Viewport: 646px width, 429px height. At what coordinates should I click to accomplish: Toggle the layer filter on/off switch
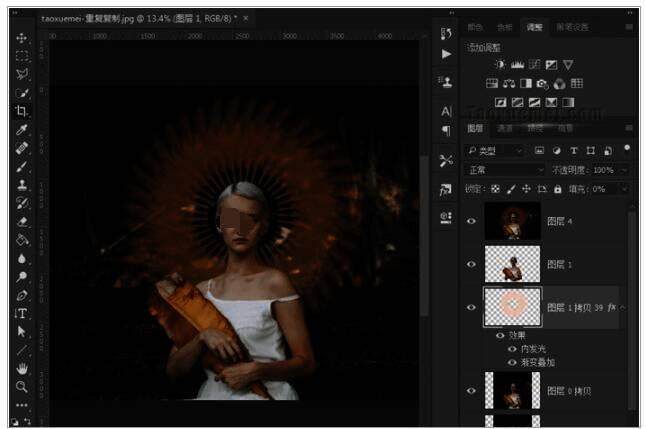(627, 148)
